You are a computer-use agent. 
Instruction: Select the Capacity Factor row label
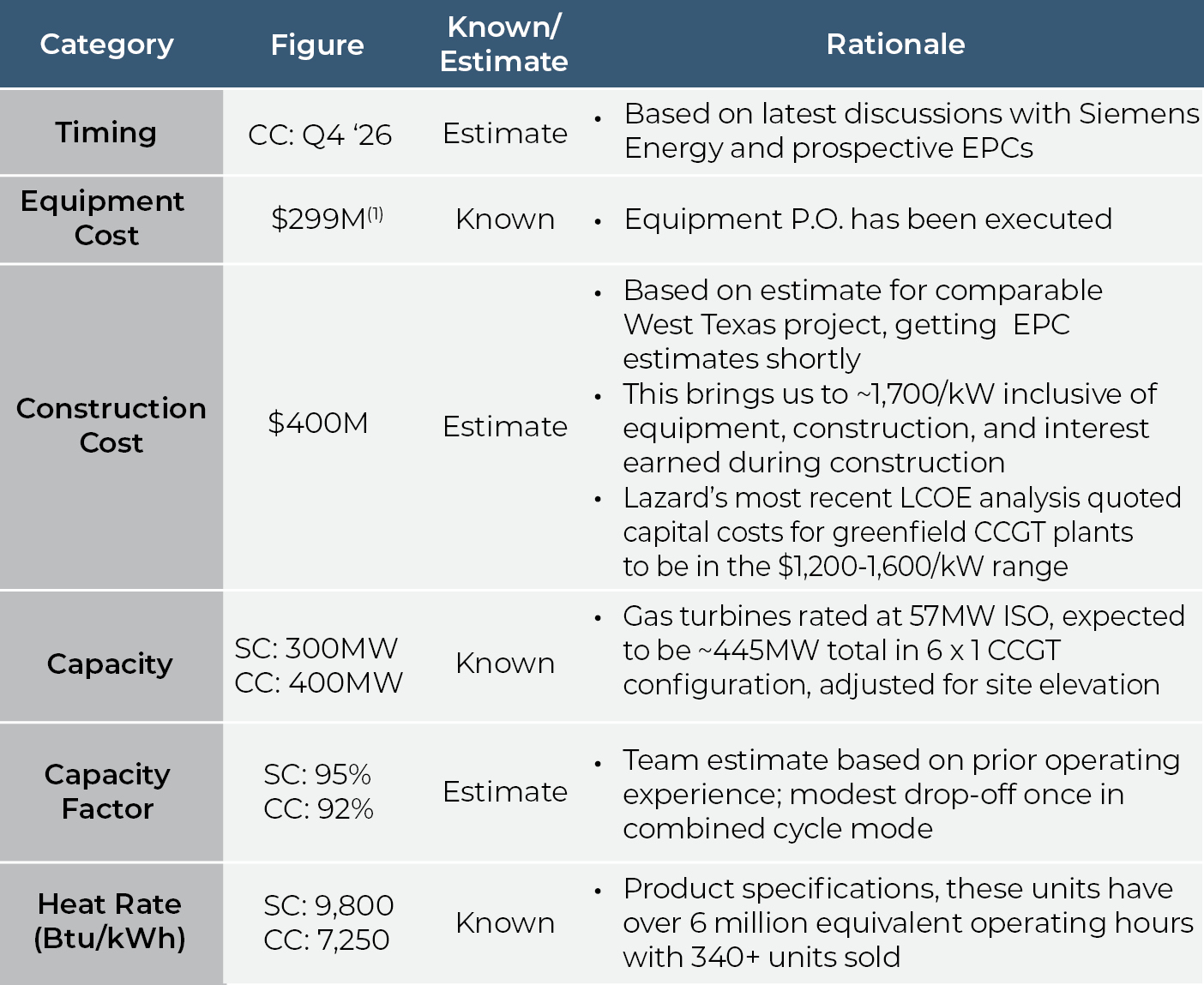click(108, 791)
